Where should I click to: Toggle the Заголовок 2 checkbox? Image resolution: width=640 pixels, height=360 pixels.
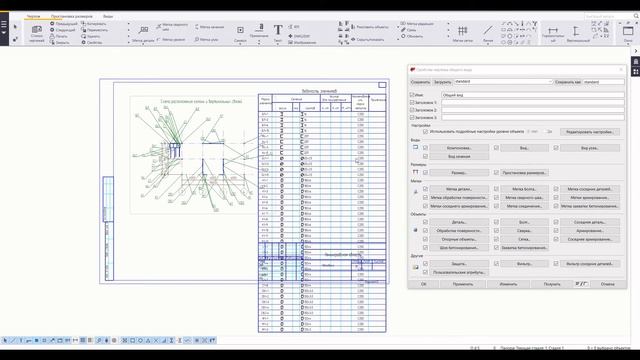(412, 110)
